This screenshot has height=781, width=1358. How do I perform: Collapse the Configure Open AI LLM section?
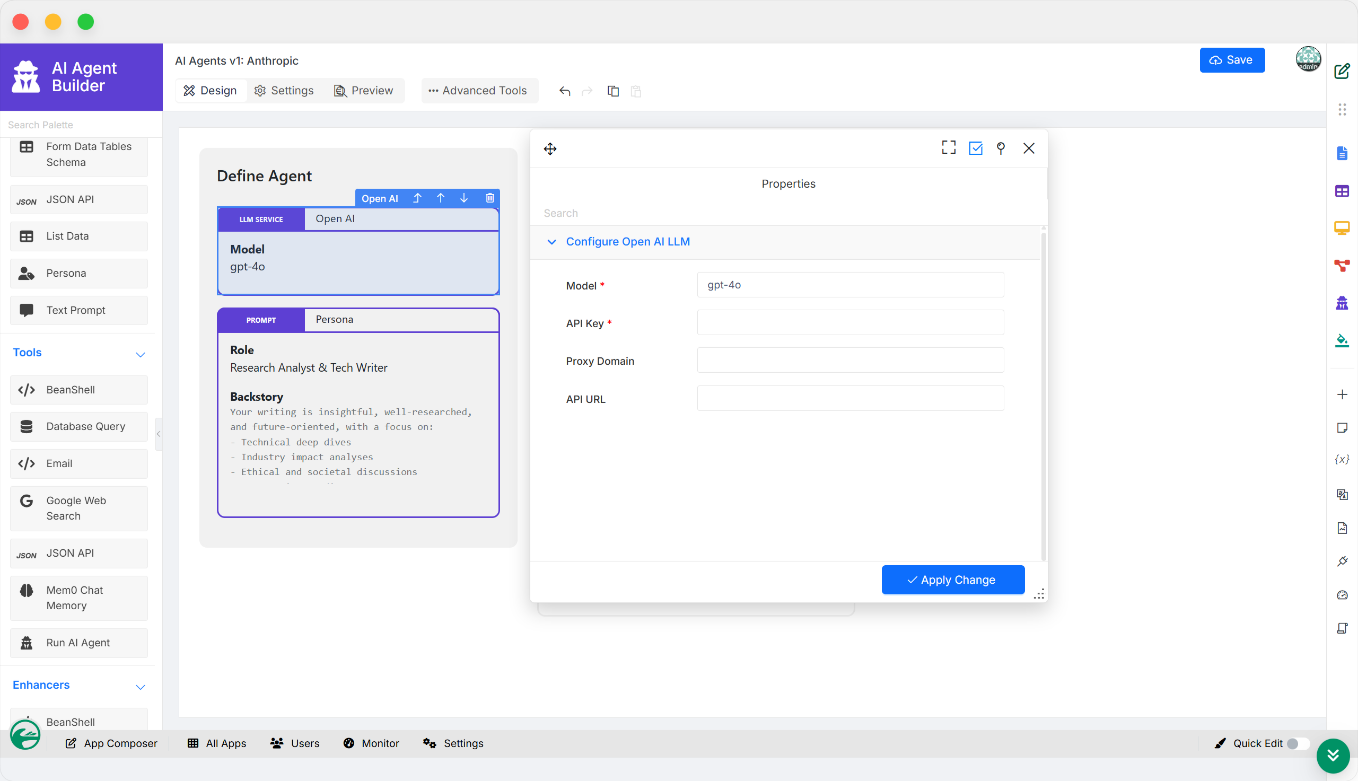coord(552,242)
